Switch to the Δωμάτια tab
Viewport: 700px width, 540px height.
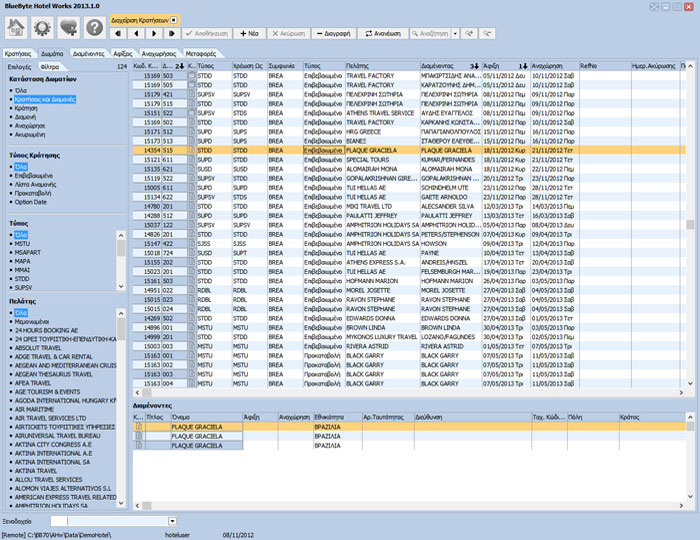pyautogui.click(x=52, y=54)
